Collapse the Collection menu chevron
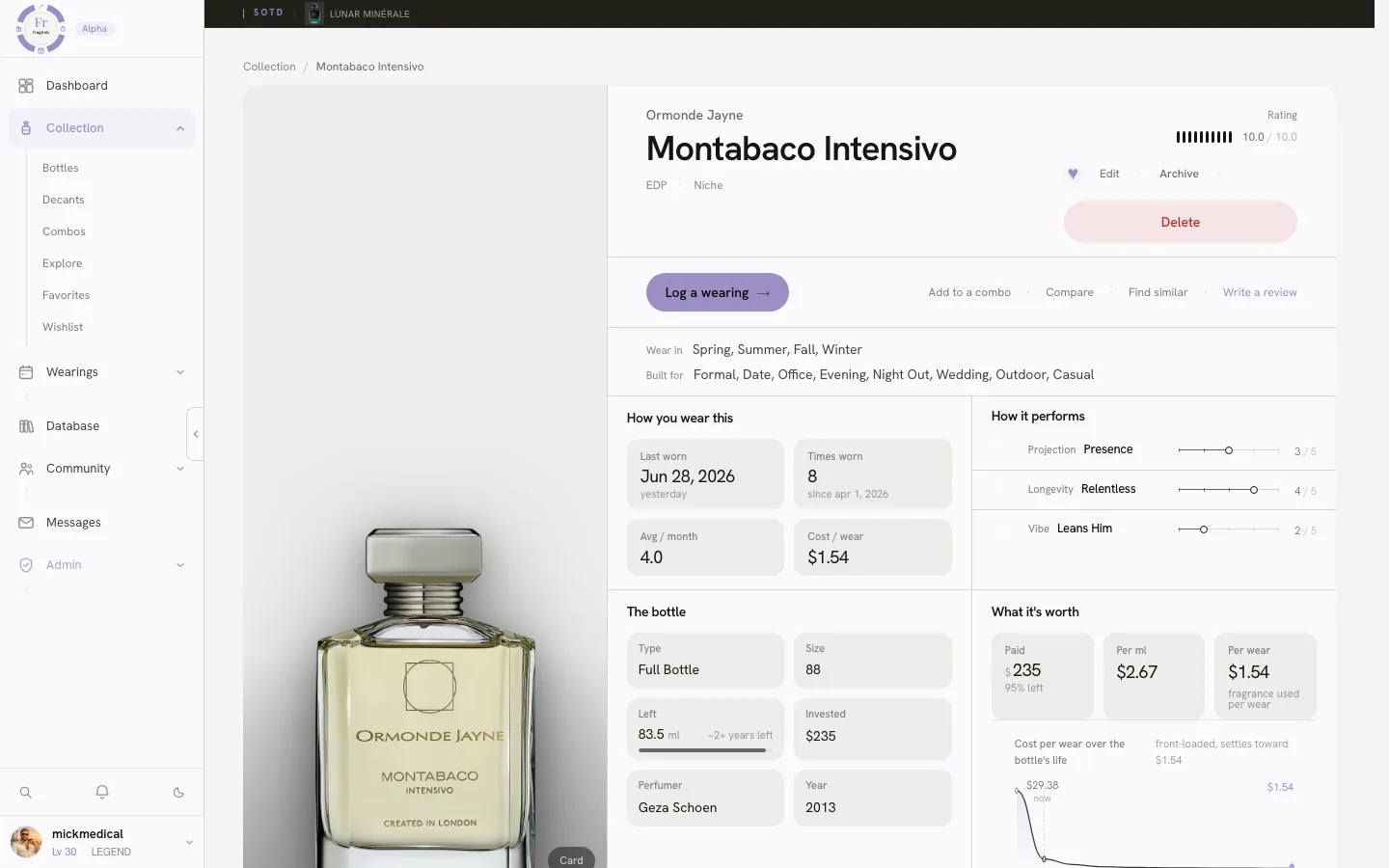 [x=180, y=128]
